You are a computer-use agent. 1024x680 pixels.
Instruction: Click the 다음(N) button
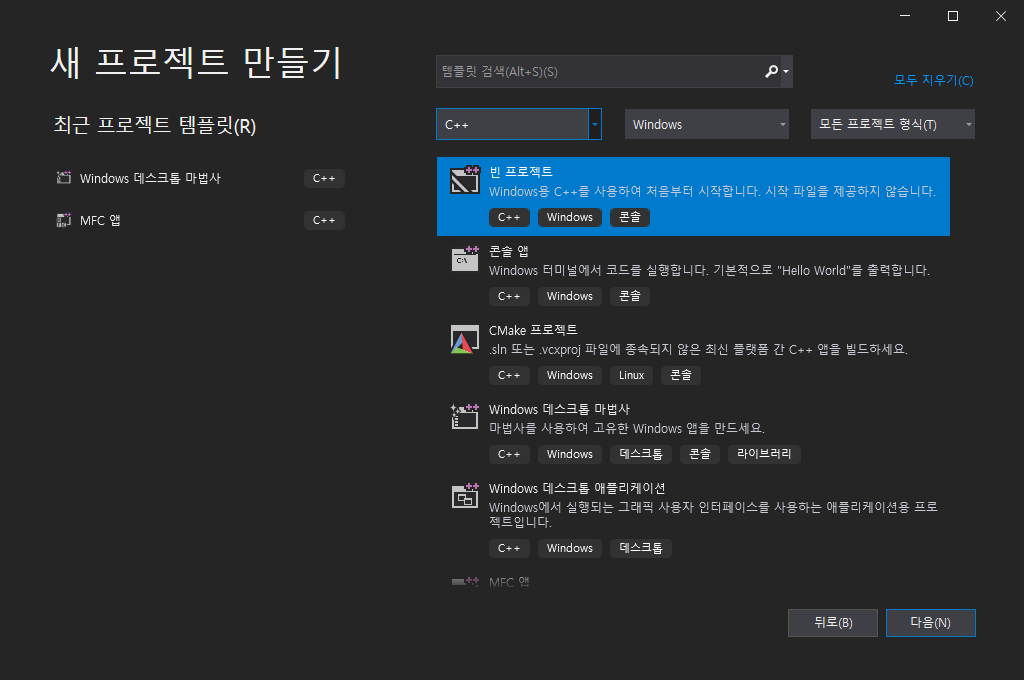pos(931,623)
